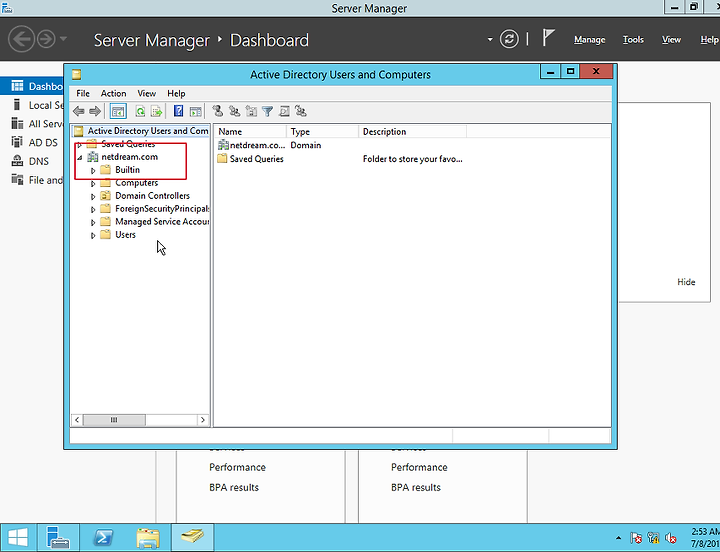The width and height of the screenshot is (720, 552).
Task: Select Computers folder in tree
Action: coord(136,183)
